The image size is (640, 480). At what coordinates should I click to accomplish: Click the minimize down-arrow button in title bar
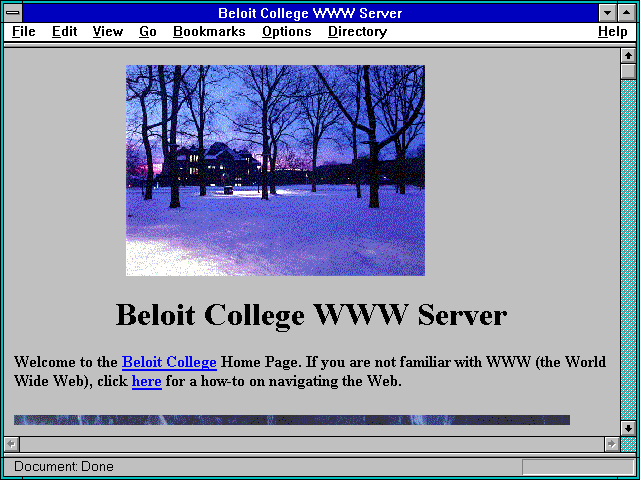pos(608,13)
